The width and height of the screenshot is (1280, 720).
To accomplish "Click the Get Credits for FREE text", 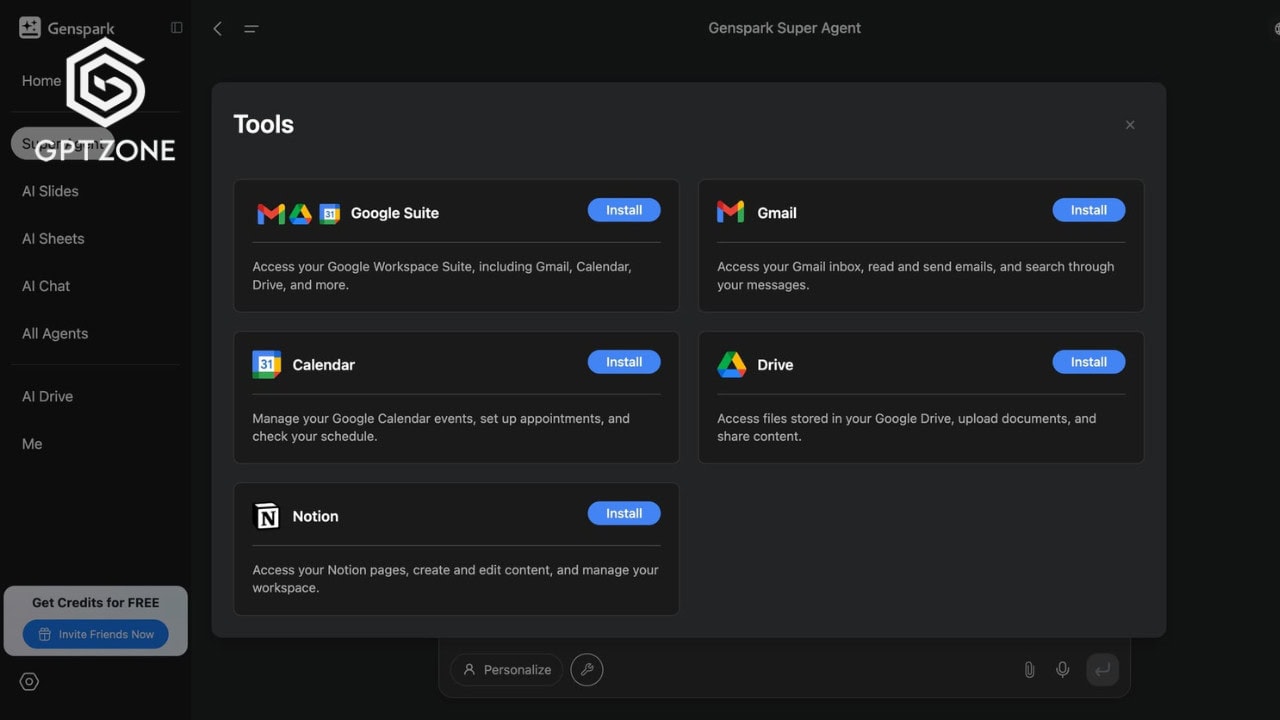I will (96, 602).
